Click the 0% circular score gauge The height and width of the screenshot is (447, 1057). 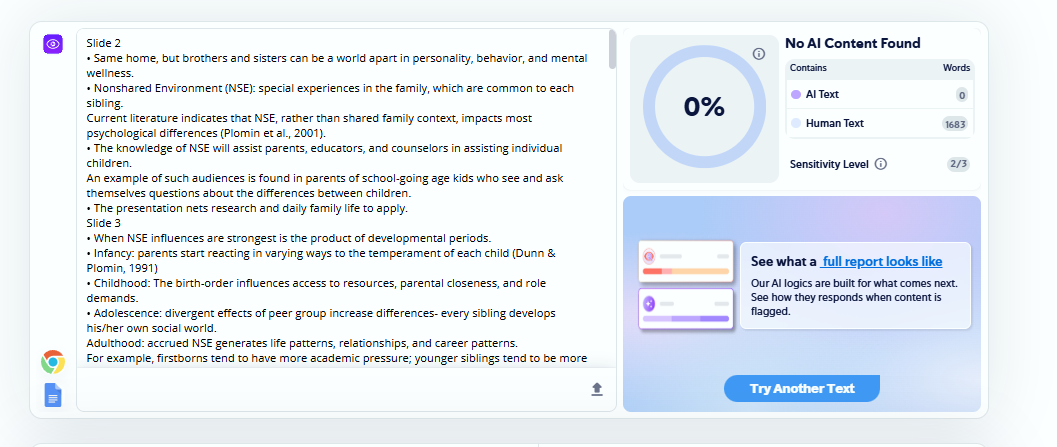point(704,107)
